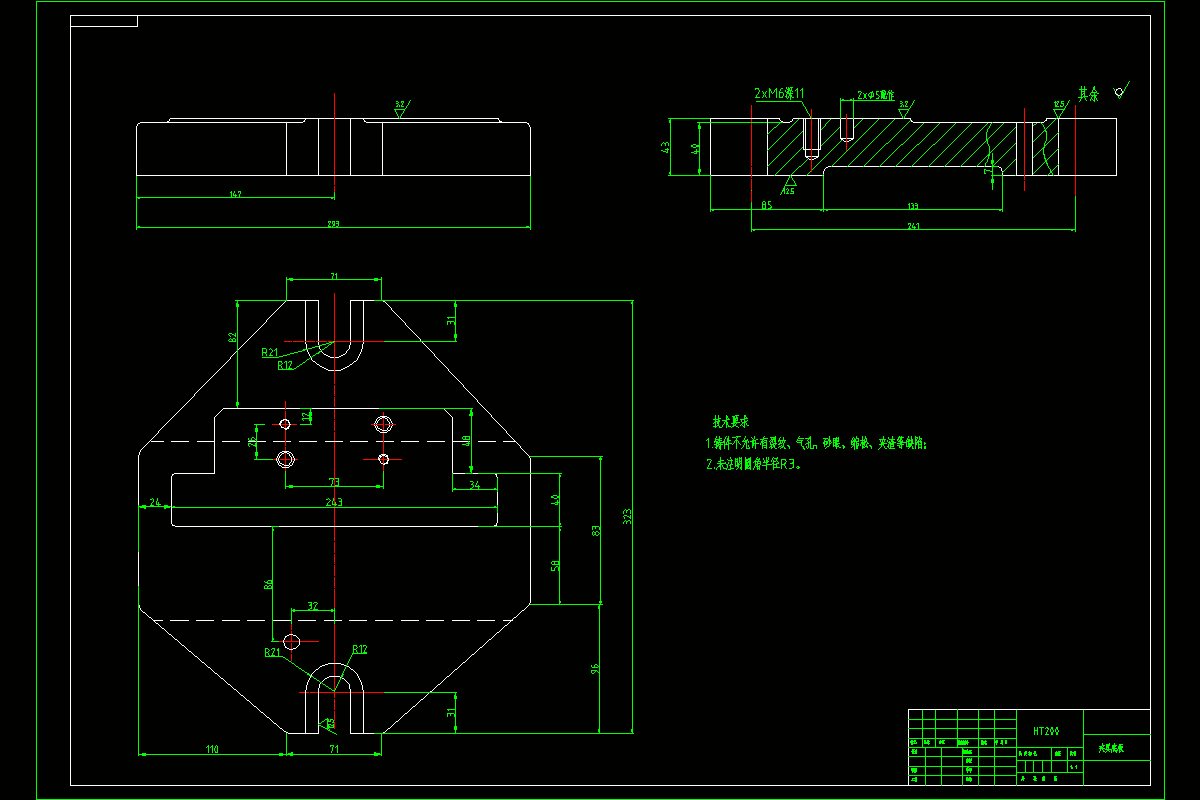Viewport: 1200px width, 800px height.
Task: Click the 24 dimension at left edge
Action: (x=154, y=502)
